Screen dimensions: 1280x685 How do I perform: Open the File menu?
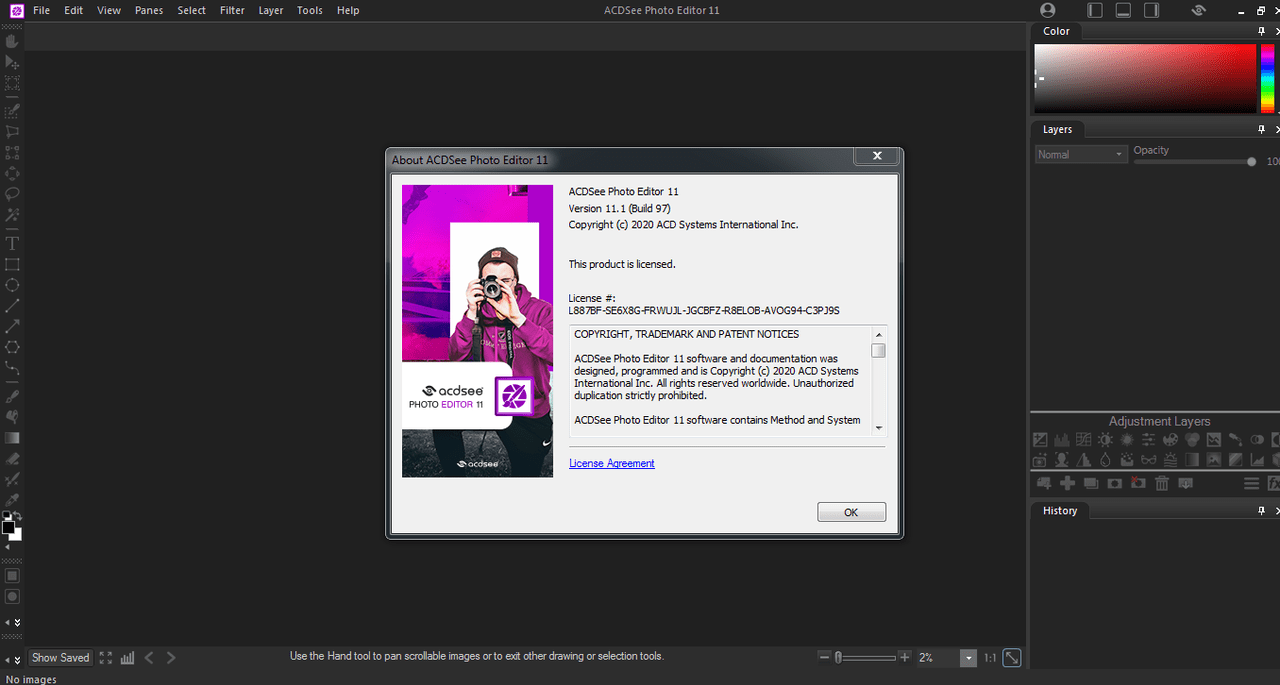click(41, 10)
